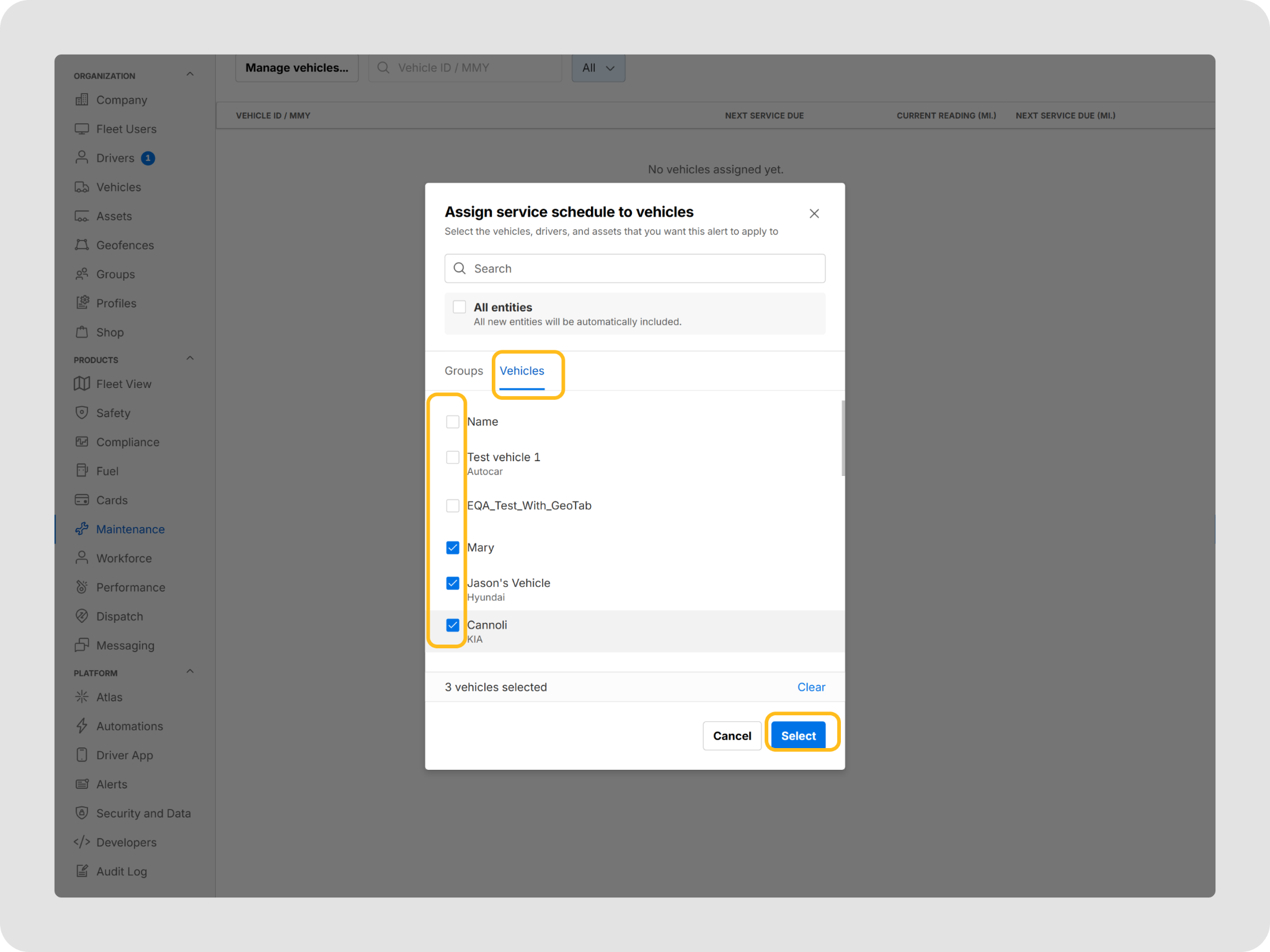Click the Fleet View map icon
This screenshot has width=1270, height=952.
[82, 384]
